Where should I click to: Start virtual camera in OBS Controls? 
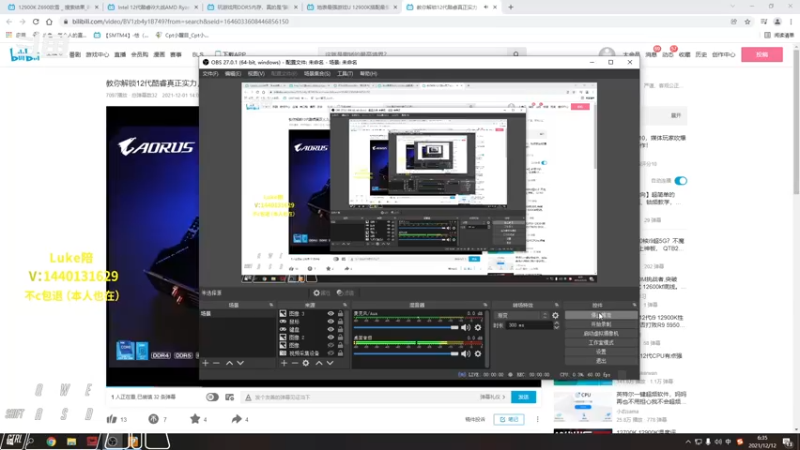tap(601, 334)
